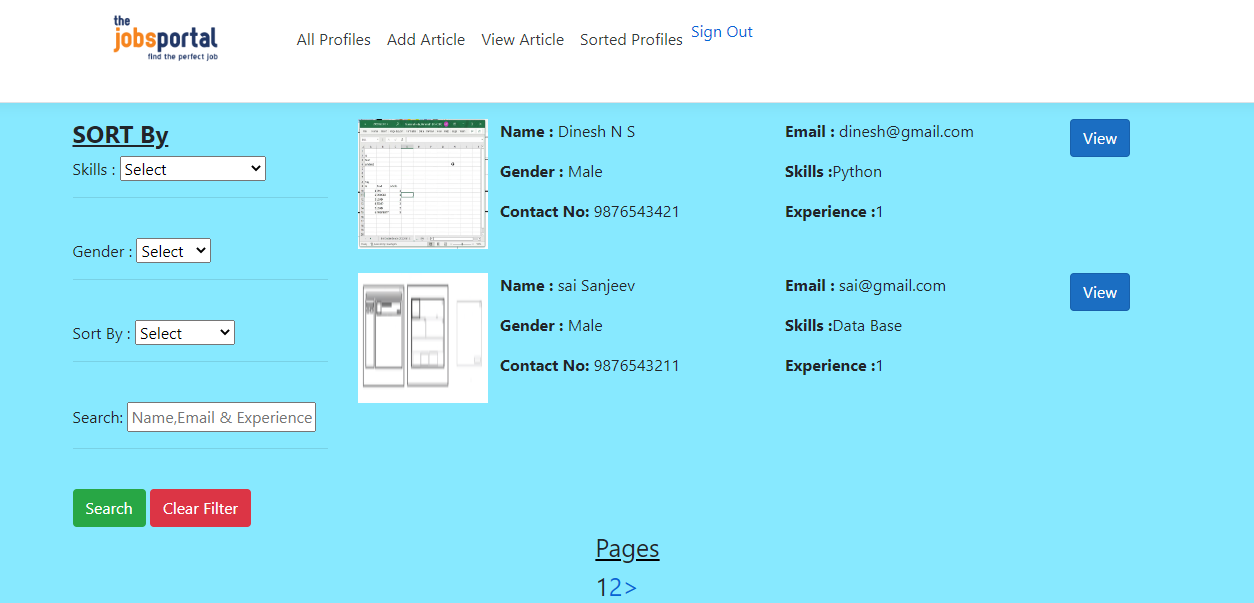This screenshot has height=603, width=1254.
Task: Navigate to View Article
Action: (522, 40)
